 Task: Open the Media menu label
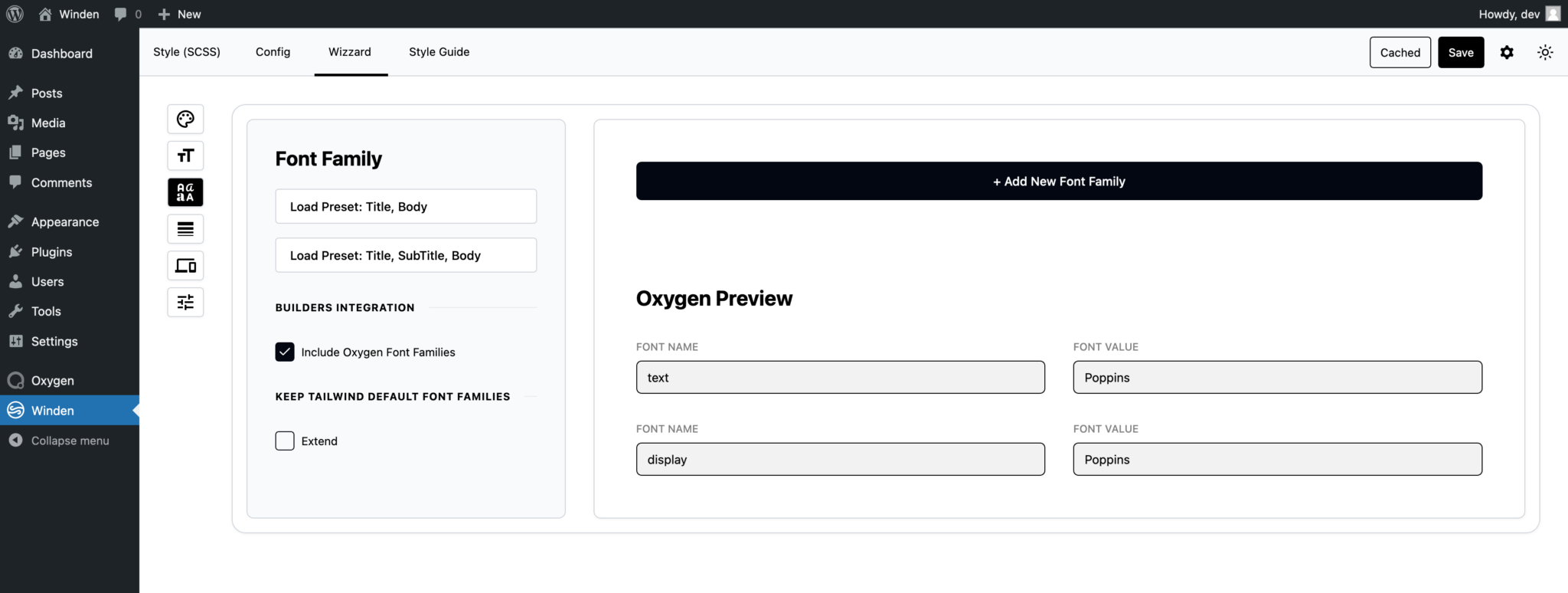(48, 123)
